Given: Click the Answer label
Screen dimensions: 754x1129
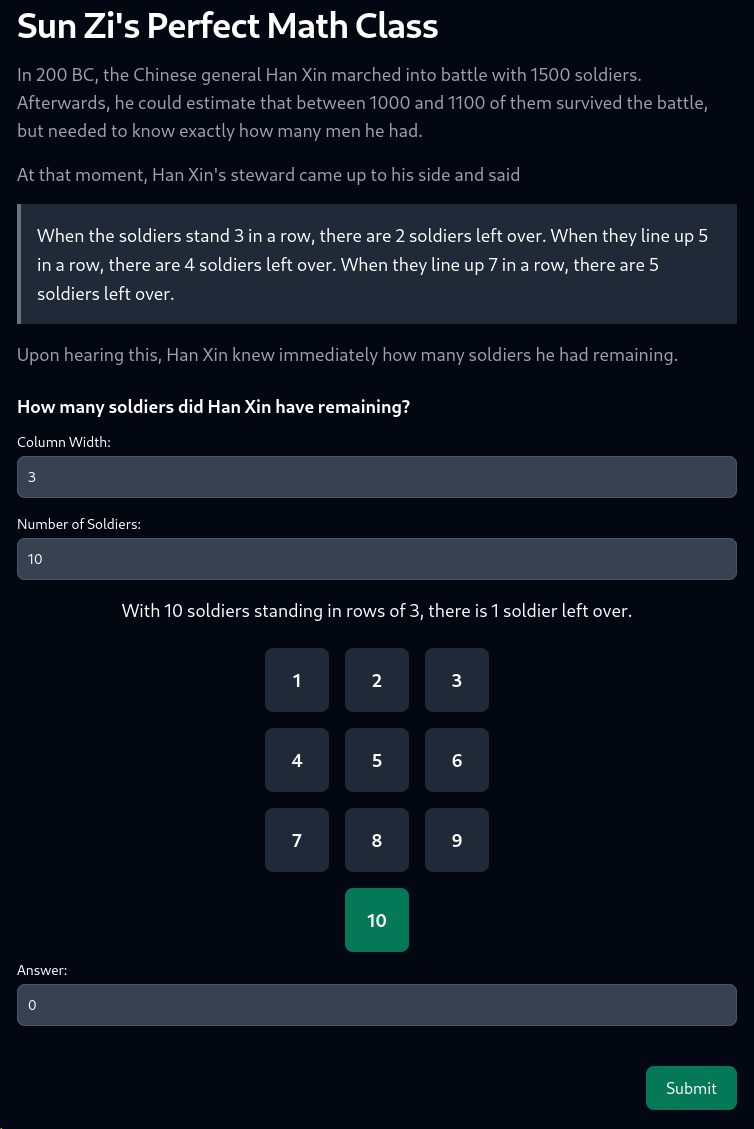Looking at the screenshot, I should 42,970.
